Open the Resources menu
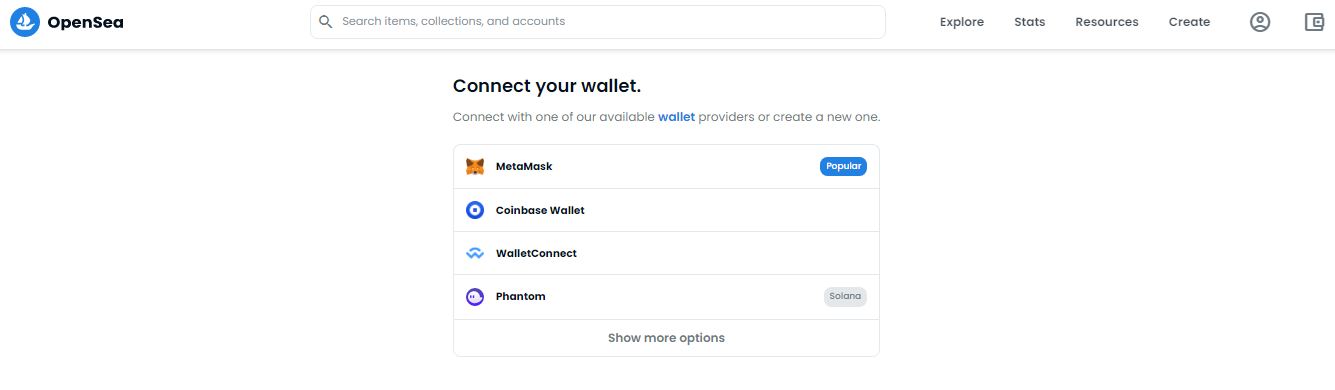 tap(1107, 22)
